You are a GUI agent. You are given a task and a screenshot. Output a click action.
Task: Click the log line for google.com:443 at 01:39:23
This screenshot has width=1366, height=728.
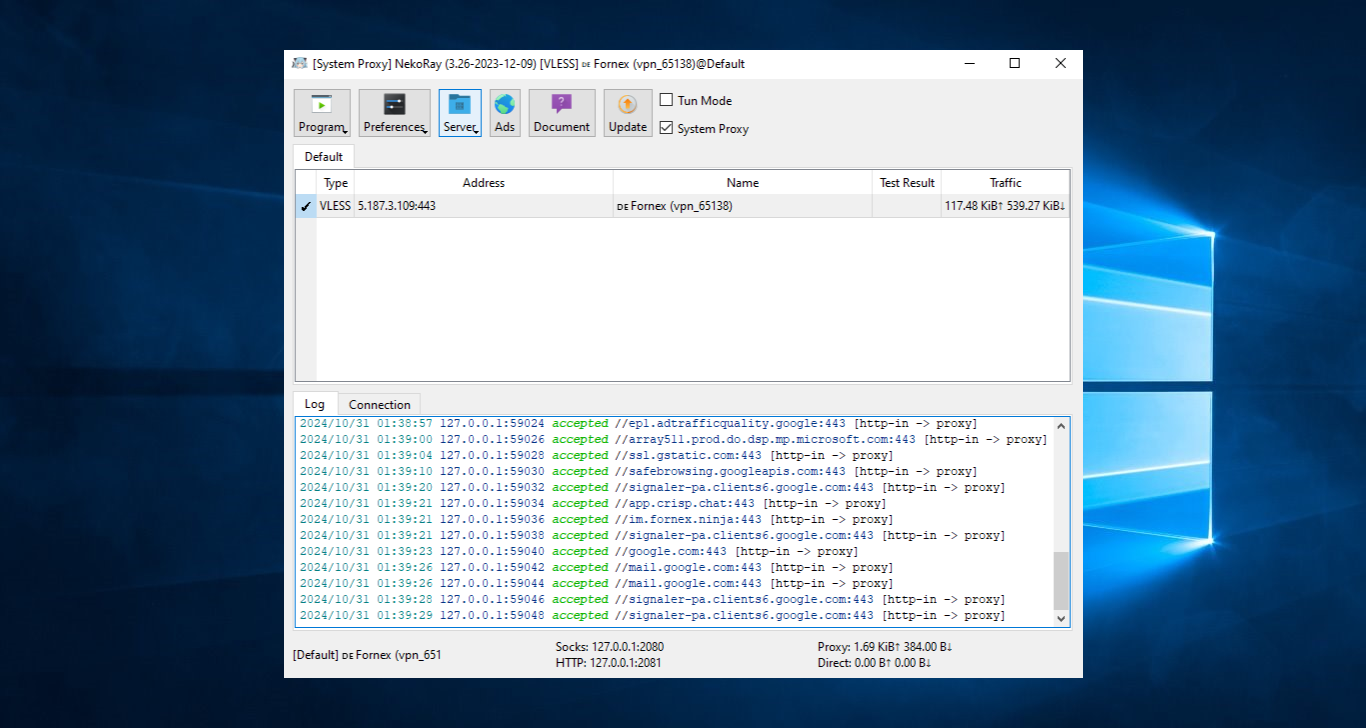(x=578, y=551)
